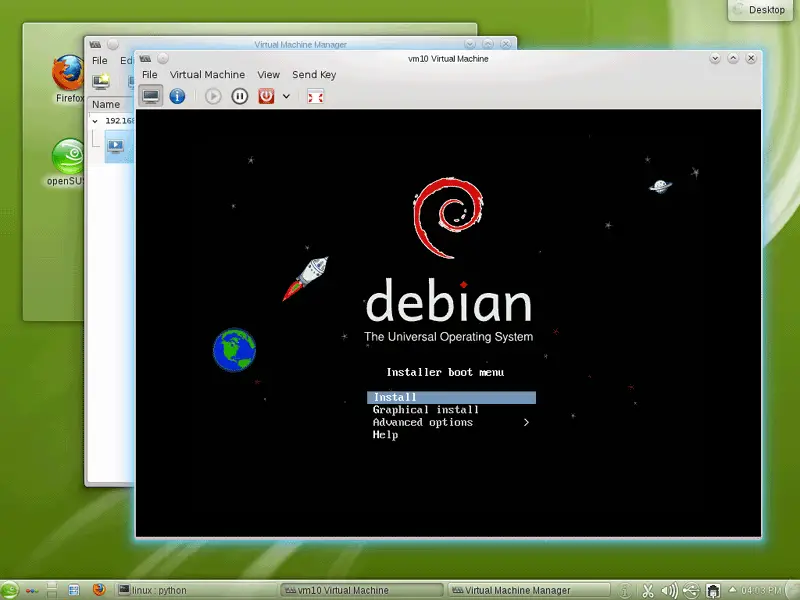Click new VM icon in Virtual Machine Manager

click(x=101, y=81)
